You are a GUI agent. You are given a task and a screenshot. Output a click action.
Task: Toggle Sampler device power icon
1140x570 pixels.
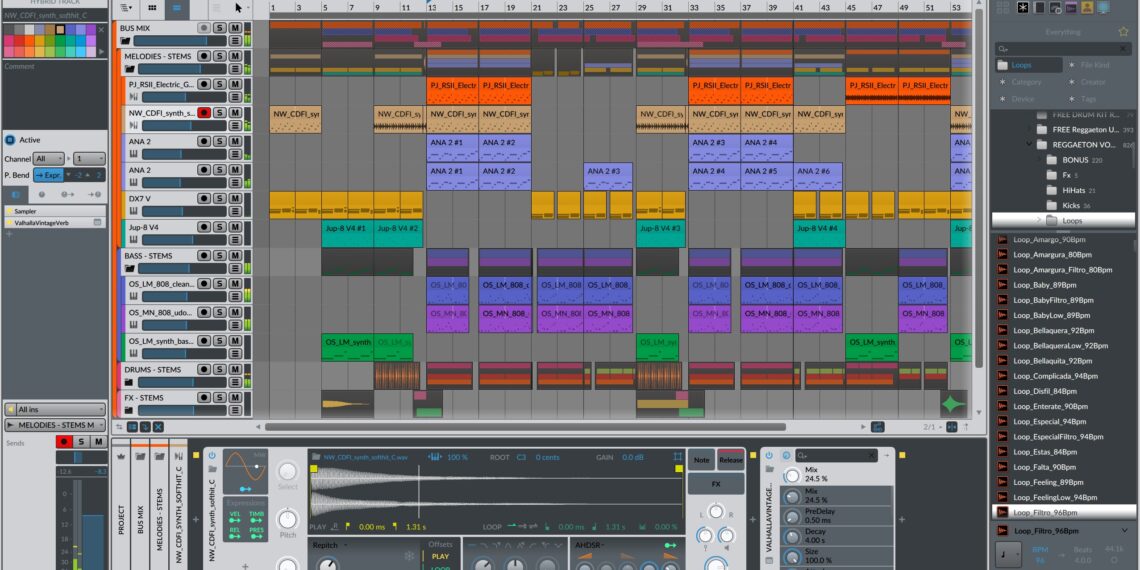211,455
